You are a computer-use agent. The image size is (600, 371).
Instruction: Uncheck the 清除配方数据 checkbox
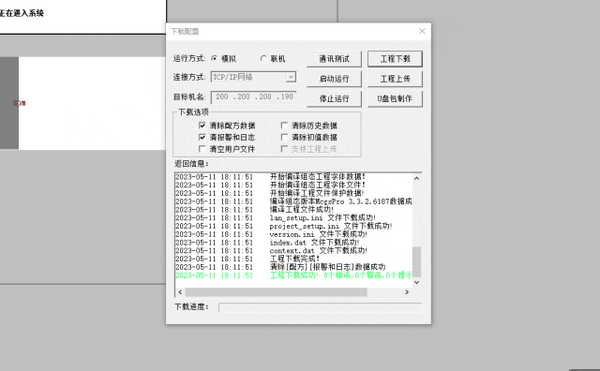point(202,125)
